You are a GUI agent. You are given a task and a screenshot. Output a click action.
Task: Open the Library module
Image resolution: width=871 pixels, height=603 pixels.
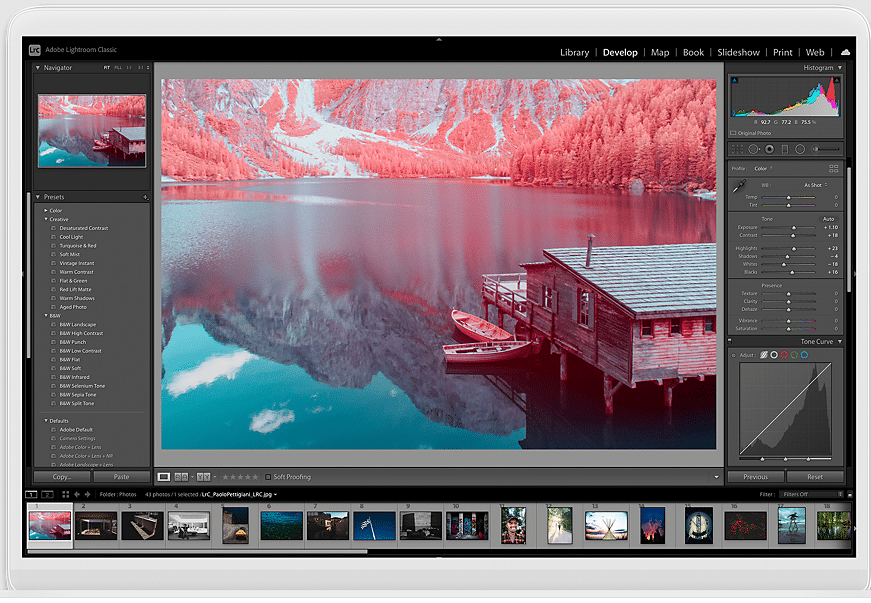click(574, 52)
